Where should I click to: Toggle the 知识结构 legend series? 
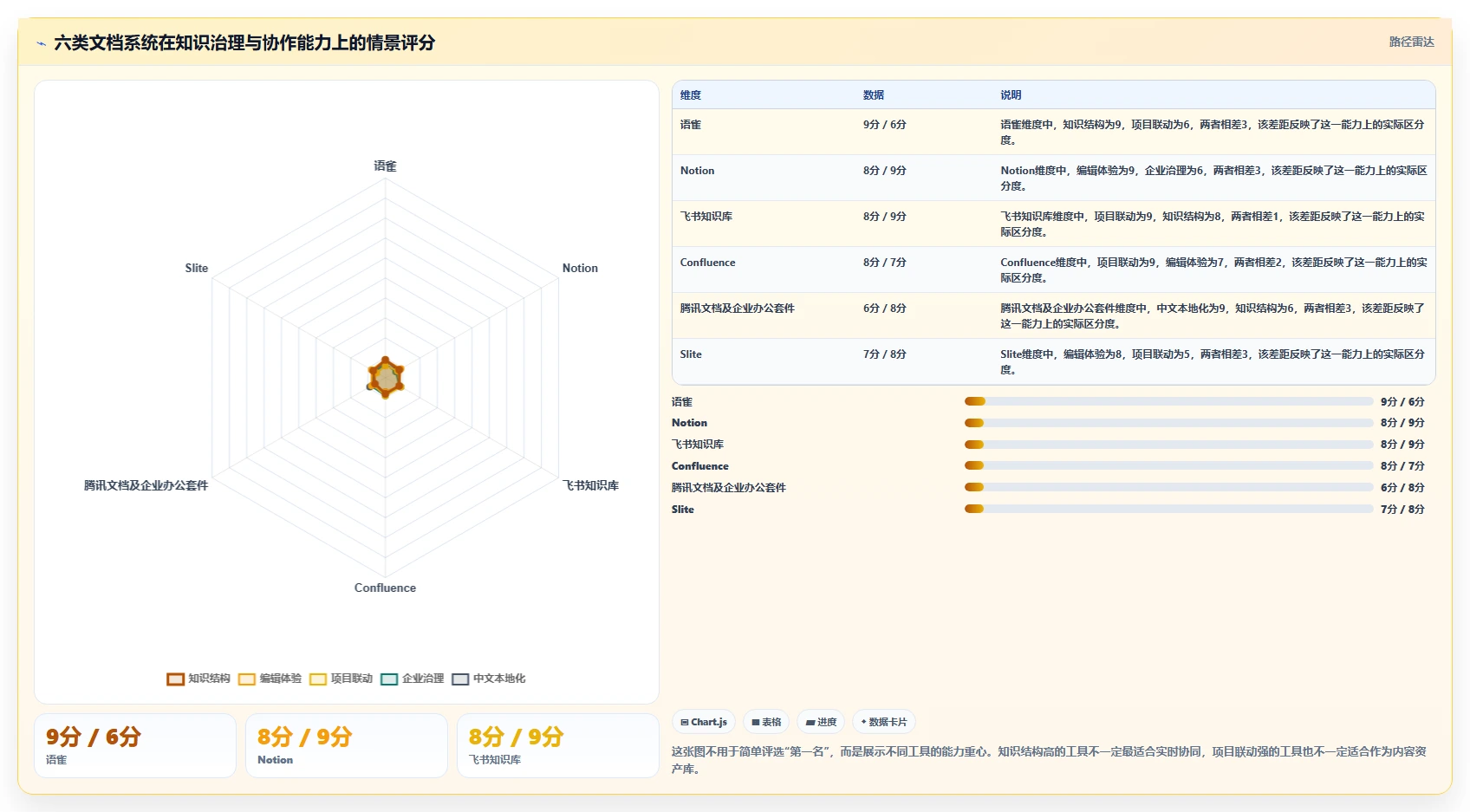coord(198,679)
